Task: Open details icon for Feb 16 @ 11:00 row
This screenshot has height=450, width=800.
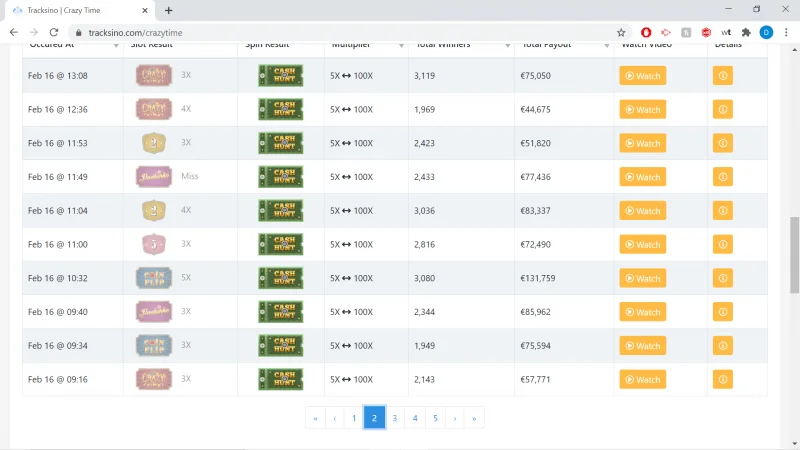Action: 722,244
